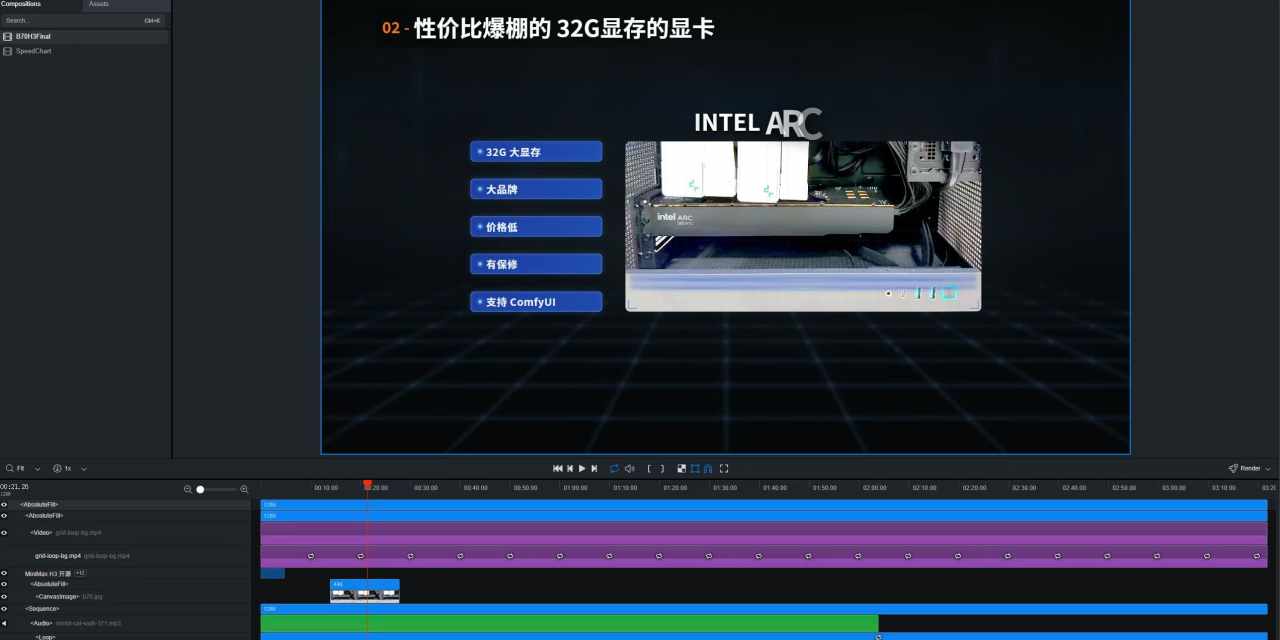This screenshot has height=640, width=1280.
Task: Hide the CanvasImage layer
Action: (4, 596)
